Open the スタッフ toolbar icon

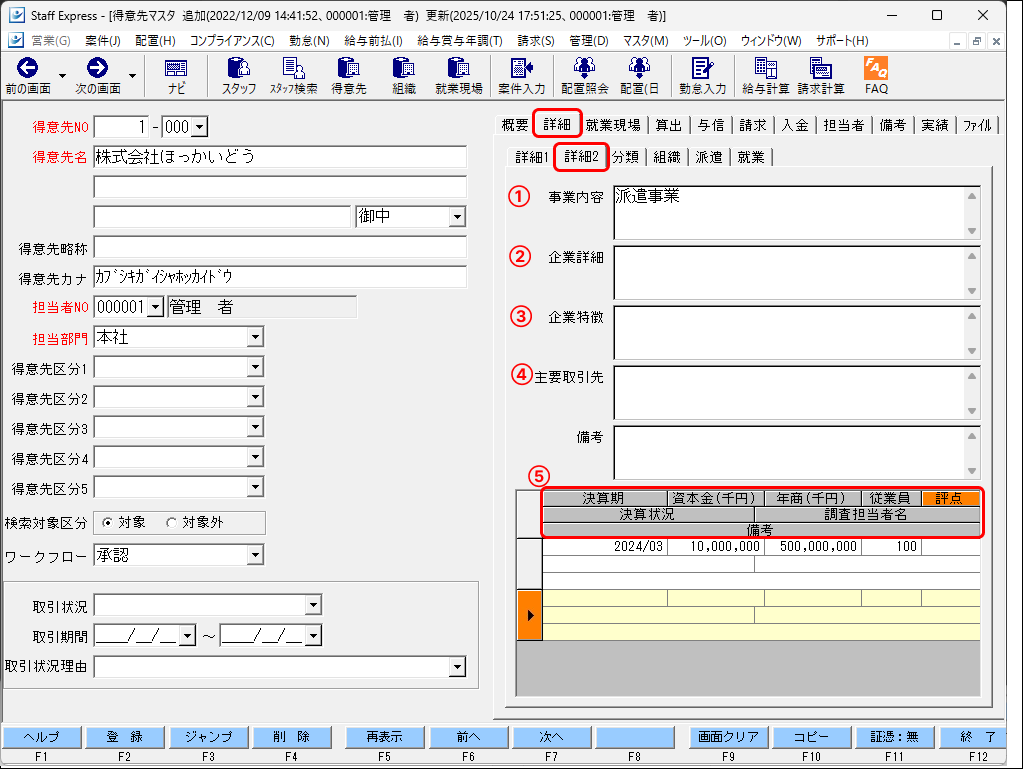pos(239,75)
